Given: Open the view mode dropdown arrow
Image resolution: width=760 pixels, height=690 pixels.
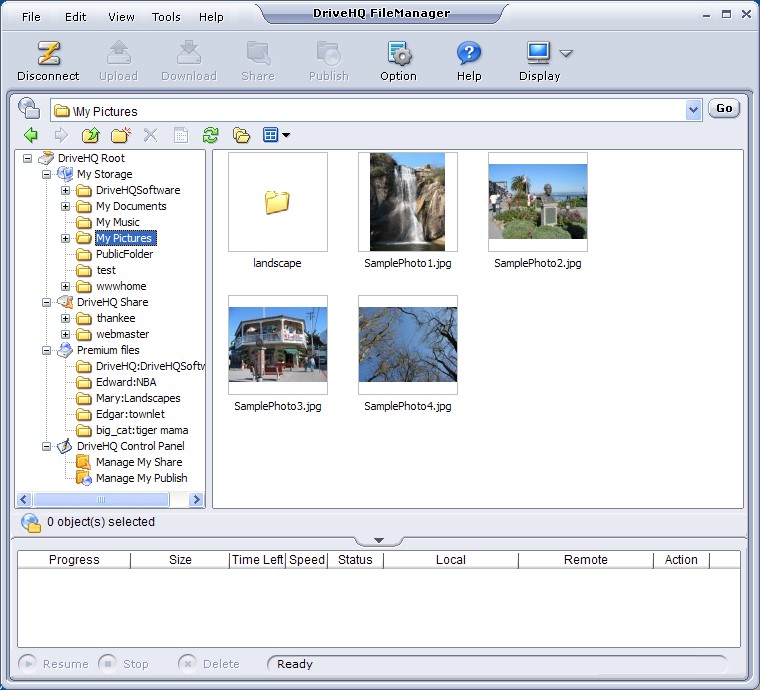Looking at the screenshot, I should (286, 136).
